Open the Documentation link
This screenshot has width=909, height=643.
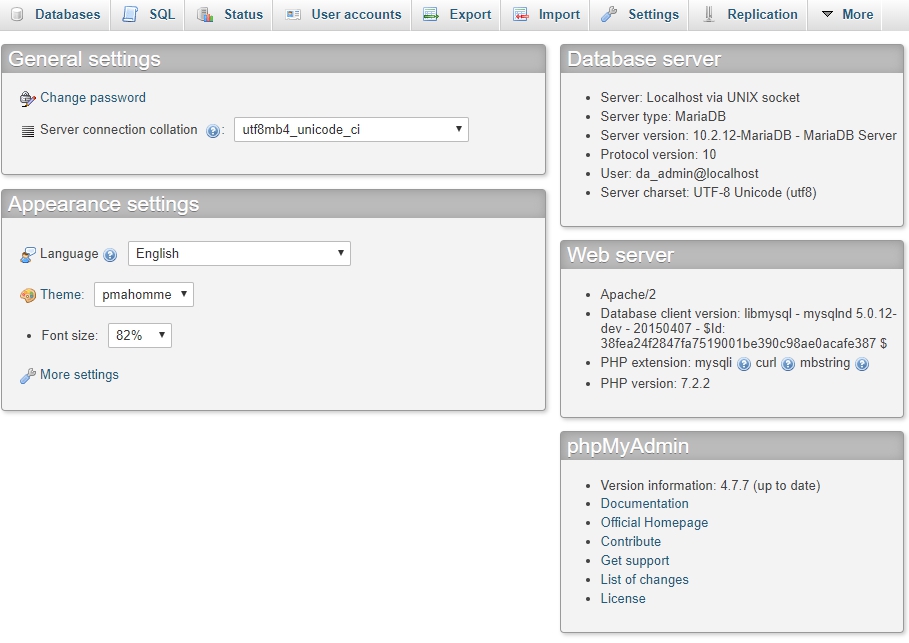coord(644,504)
